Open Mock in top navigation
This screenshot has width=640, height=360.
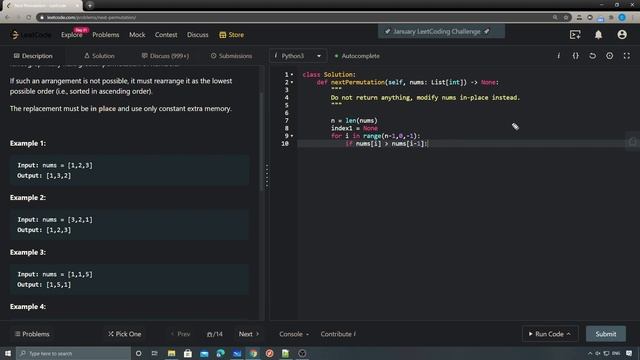tap(137, 35)
